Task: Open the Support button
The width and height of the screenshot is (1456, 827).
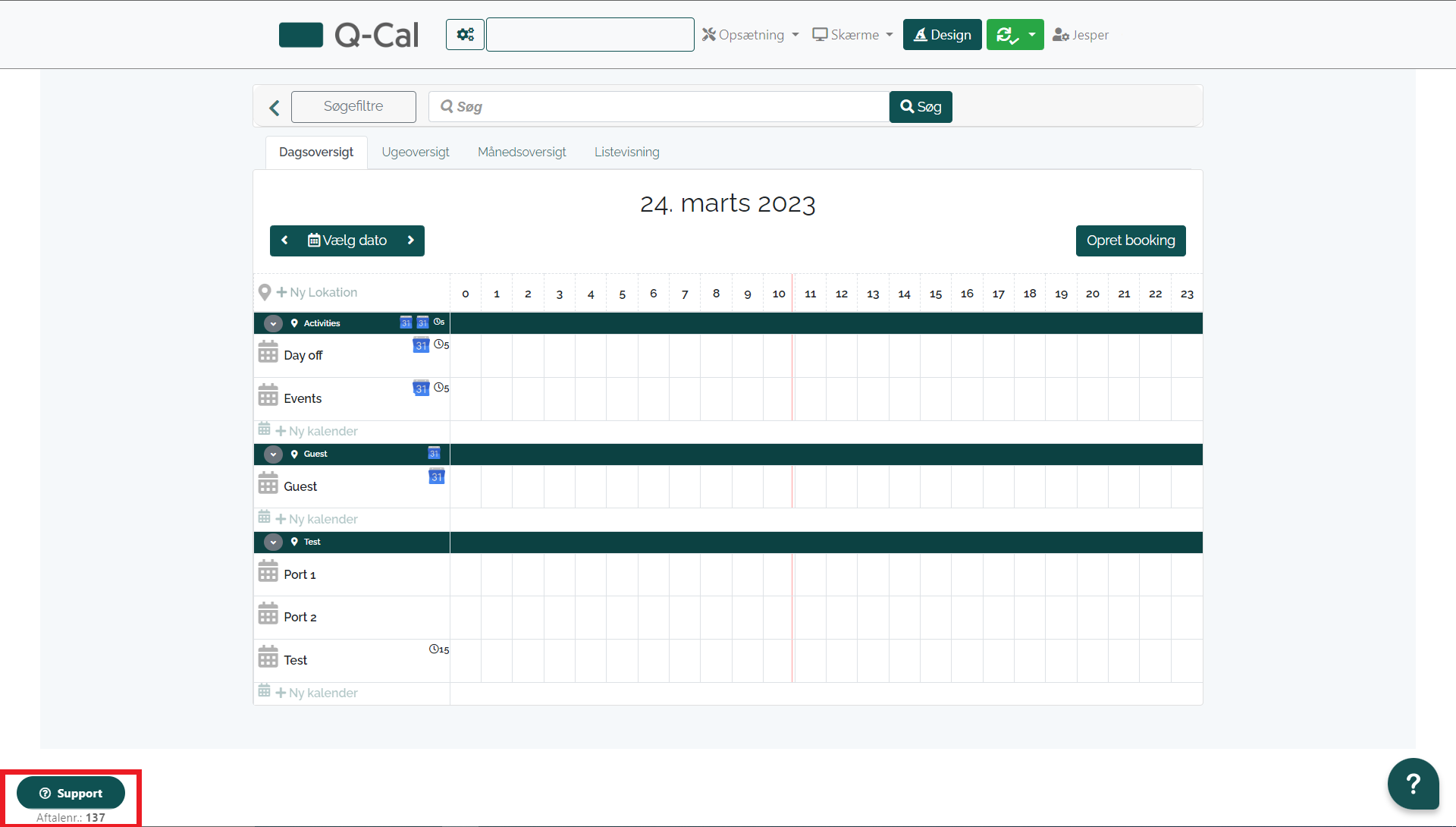Action: [x=71, y=793]
